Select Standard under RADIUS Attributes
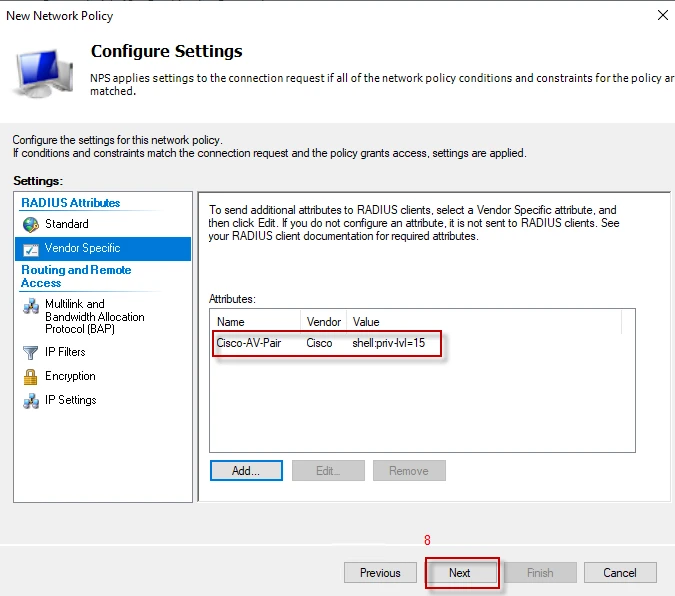Image resolution: width=675 pixels, height=596 pixels. (66, 224)
